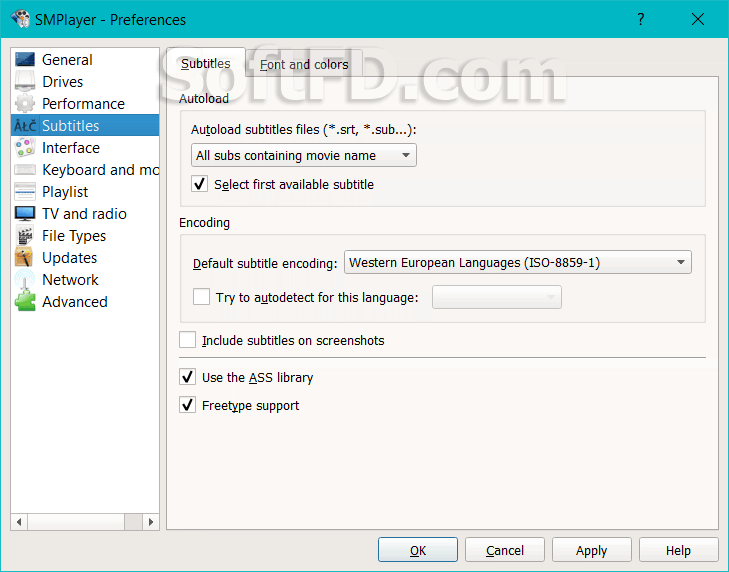Click the Apply button
This screenshot has width=729, height=572.
[x=591, y=550]
